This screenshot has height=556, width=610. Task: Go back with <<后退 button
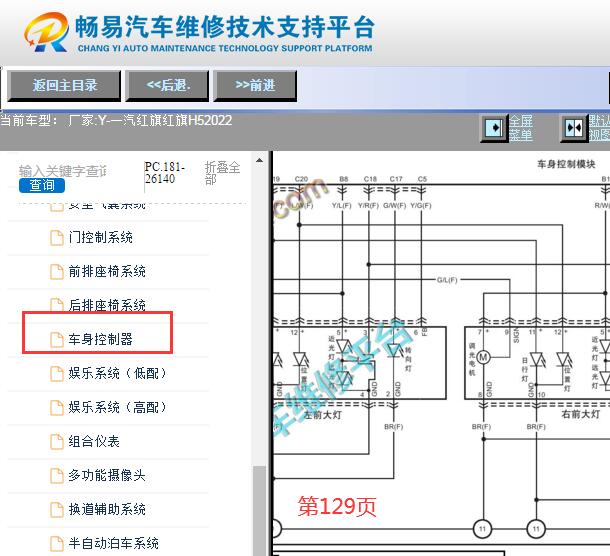167,86
